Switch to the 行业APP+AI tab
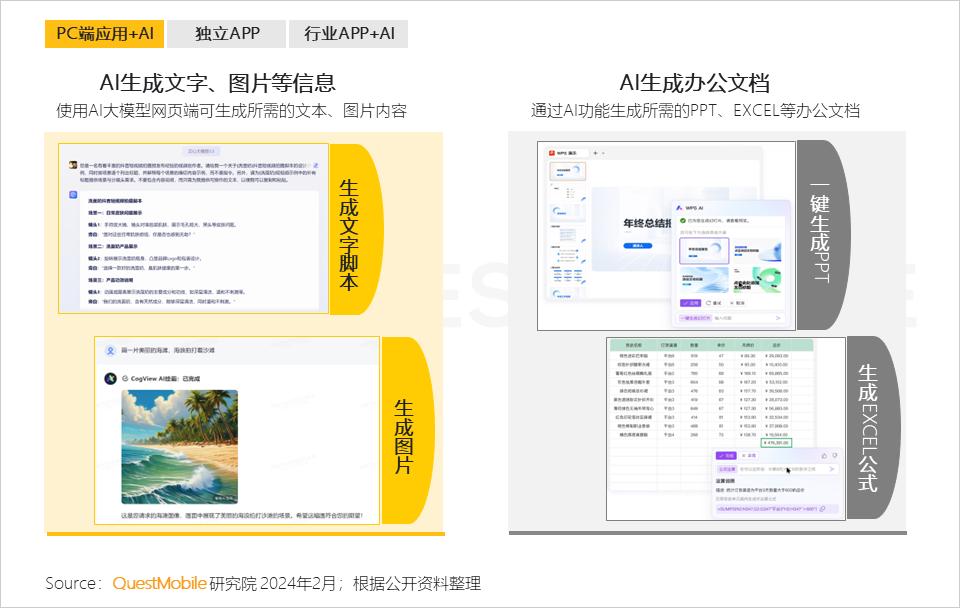Image resolution: width=960 pixels, height=608 pixels. 350,33
